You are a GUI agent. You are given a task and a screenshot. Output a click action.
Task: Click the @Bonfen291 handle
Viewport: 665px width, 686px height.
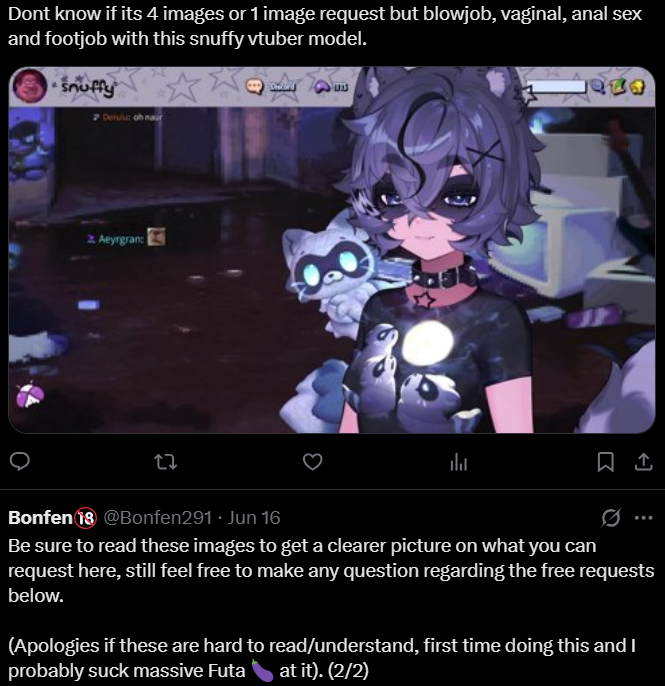[x=158, y=518]
